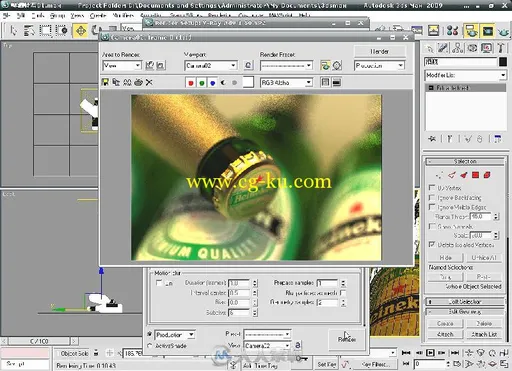Enable the green channel button
This screenshot has width=512, height=371.
(x=202, y=83)
